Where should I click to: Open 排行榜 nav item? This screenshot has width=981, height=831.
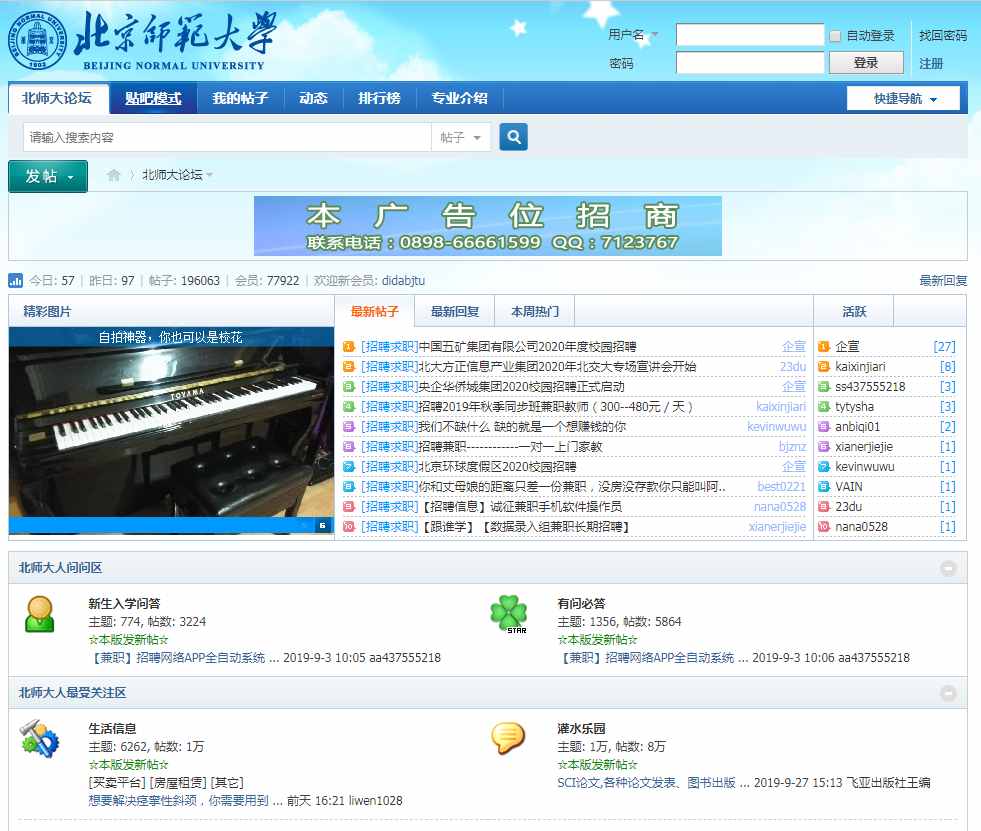pyautogui.click(x=379, y=98)
